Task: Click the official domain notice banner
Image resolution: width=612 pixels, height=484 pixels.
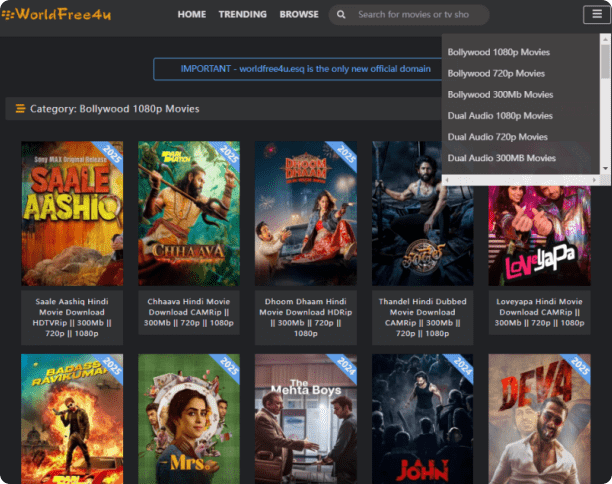Action: click(305, 69)
